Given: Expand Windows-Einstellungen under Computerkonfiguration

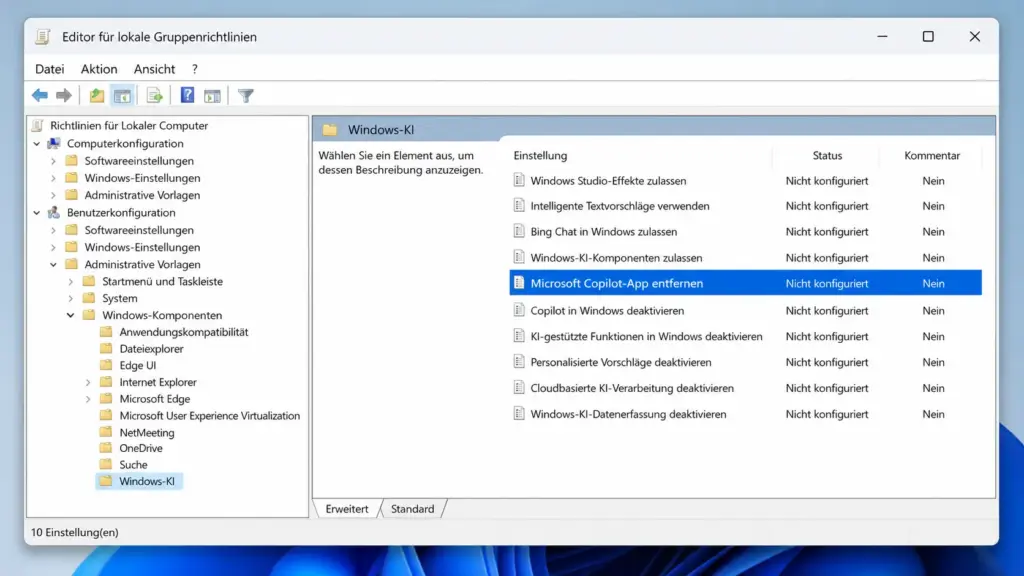Looking at the screenshot, I should pos(54,178).
